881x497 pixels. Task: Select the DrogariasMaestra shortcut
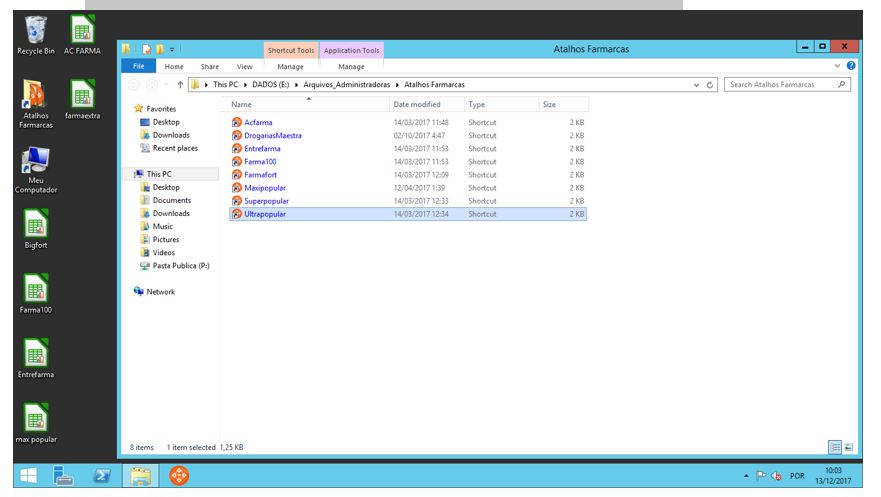pos(272,135)
